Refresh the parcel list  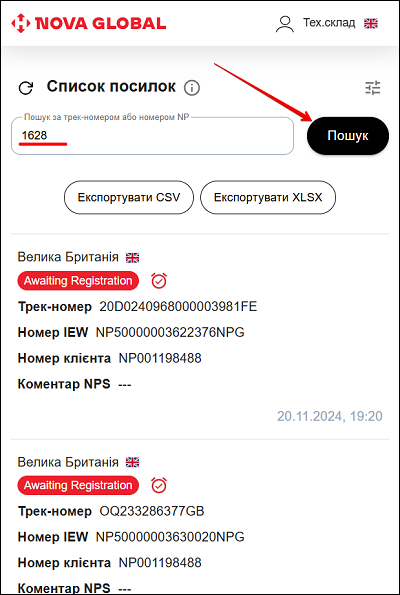click(x=26, y=88)
